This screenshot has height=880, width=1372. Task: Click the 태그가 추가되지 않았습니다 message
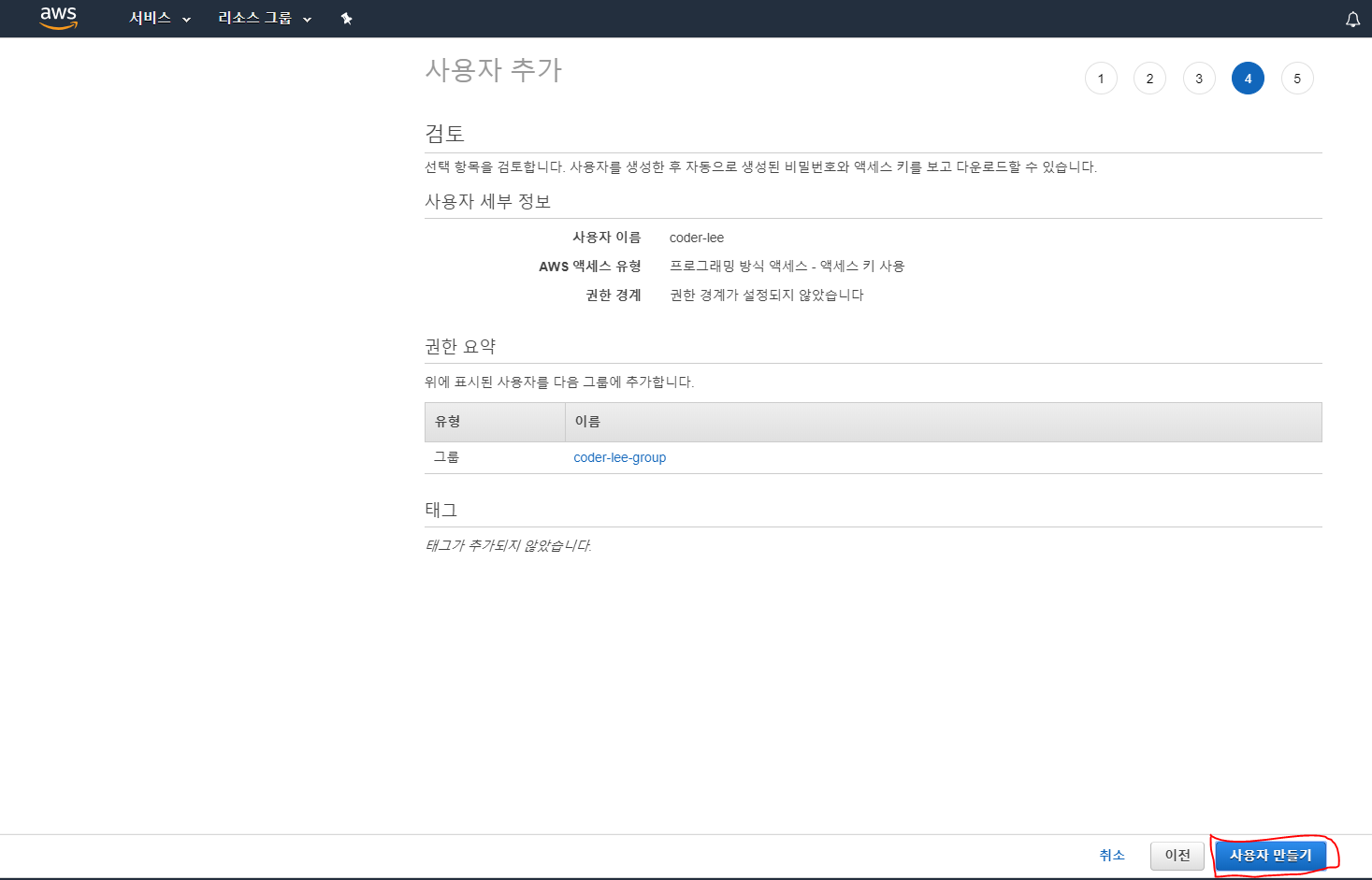click(x=508, y=545)
